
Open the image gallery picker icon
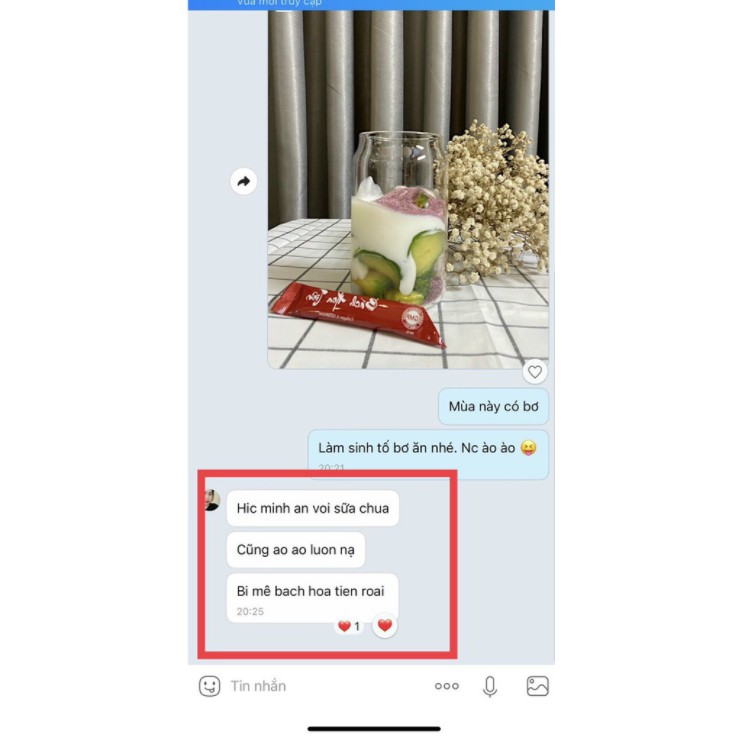[x=537, y=686]
